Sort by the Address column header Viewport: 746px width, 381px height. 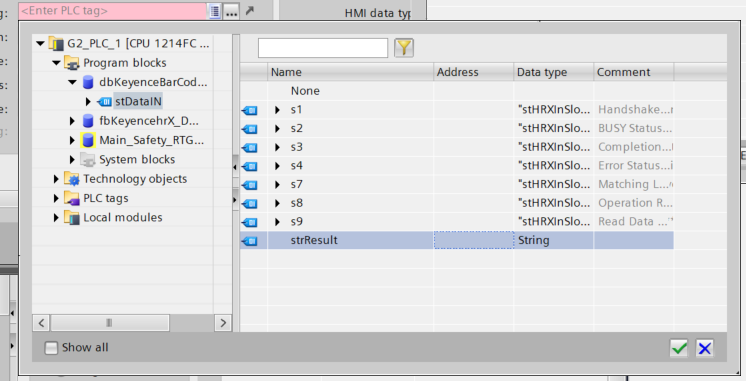coord(474,72)
